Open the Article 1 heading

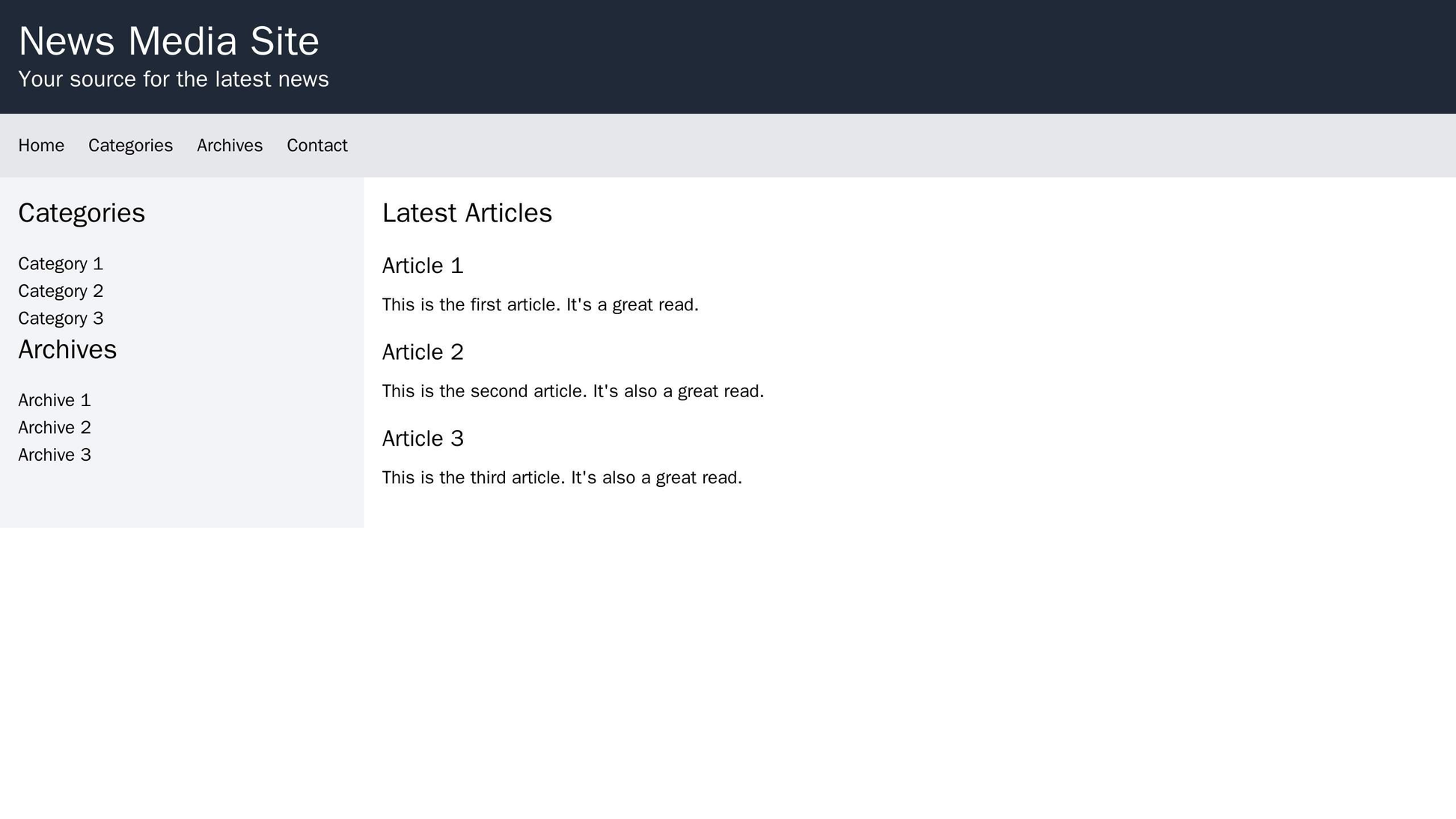423,266
